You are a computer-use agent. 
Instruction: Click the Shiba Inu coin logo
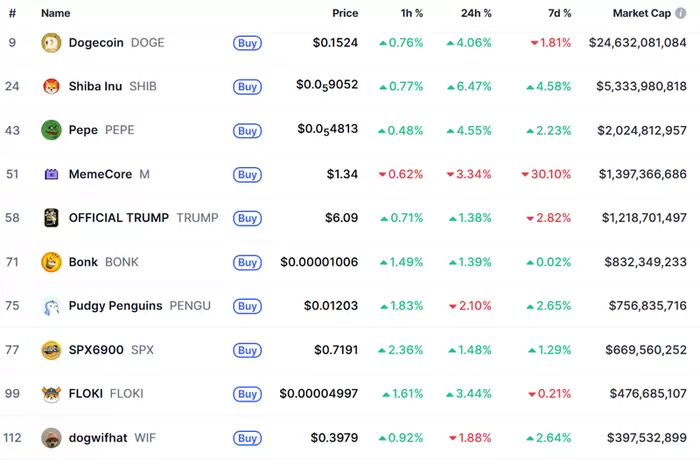(x=51, y=87)
